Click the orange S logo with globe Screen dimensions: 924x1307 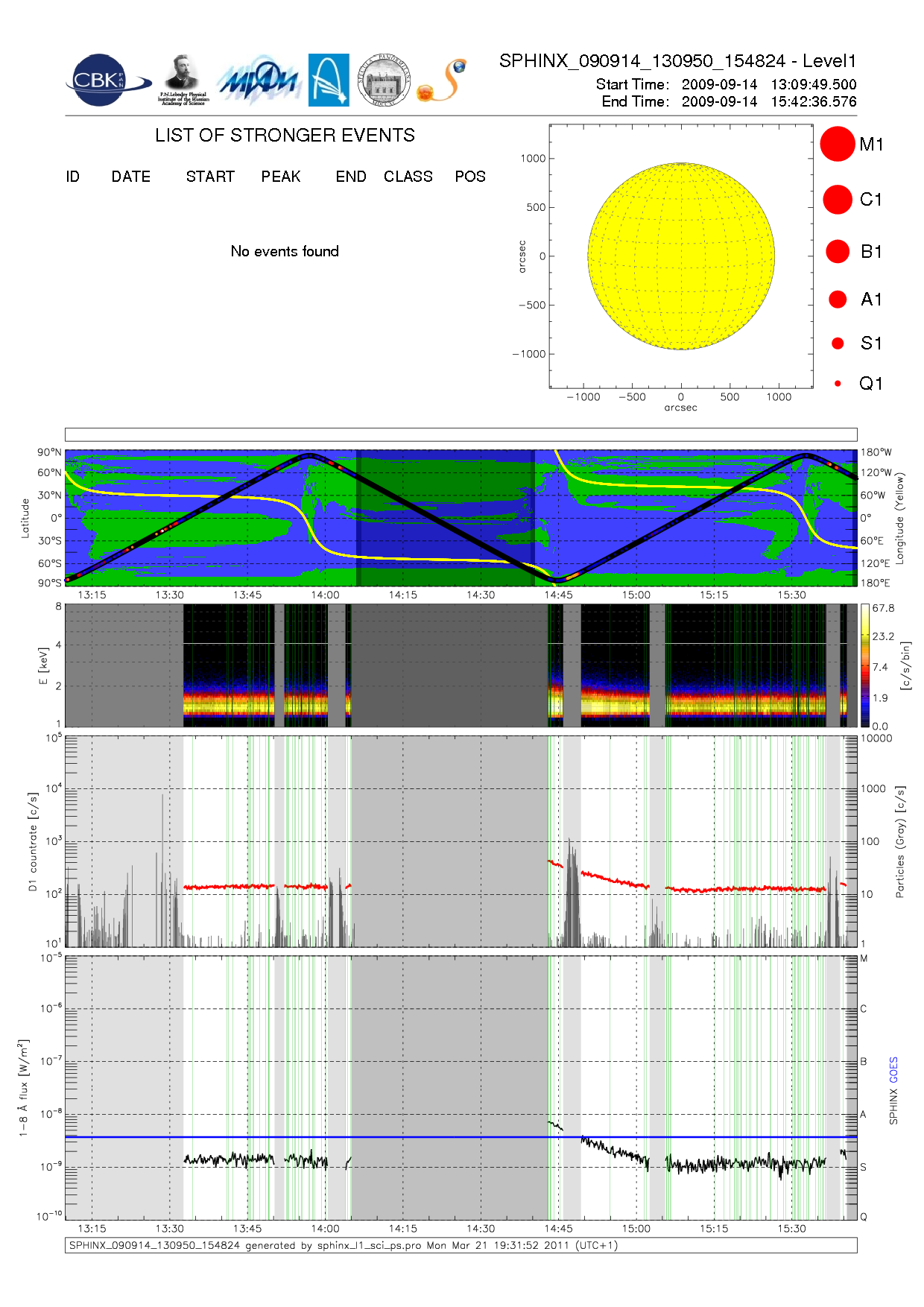coord(443,80)
